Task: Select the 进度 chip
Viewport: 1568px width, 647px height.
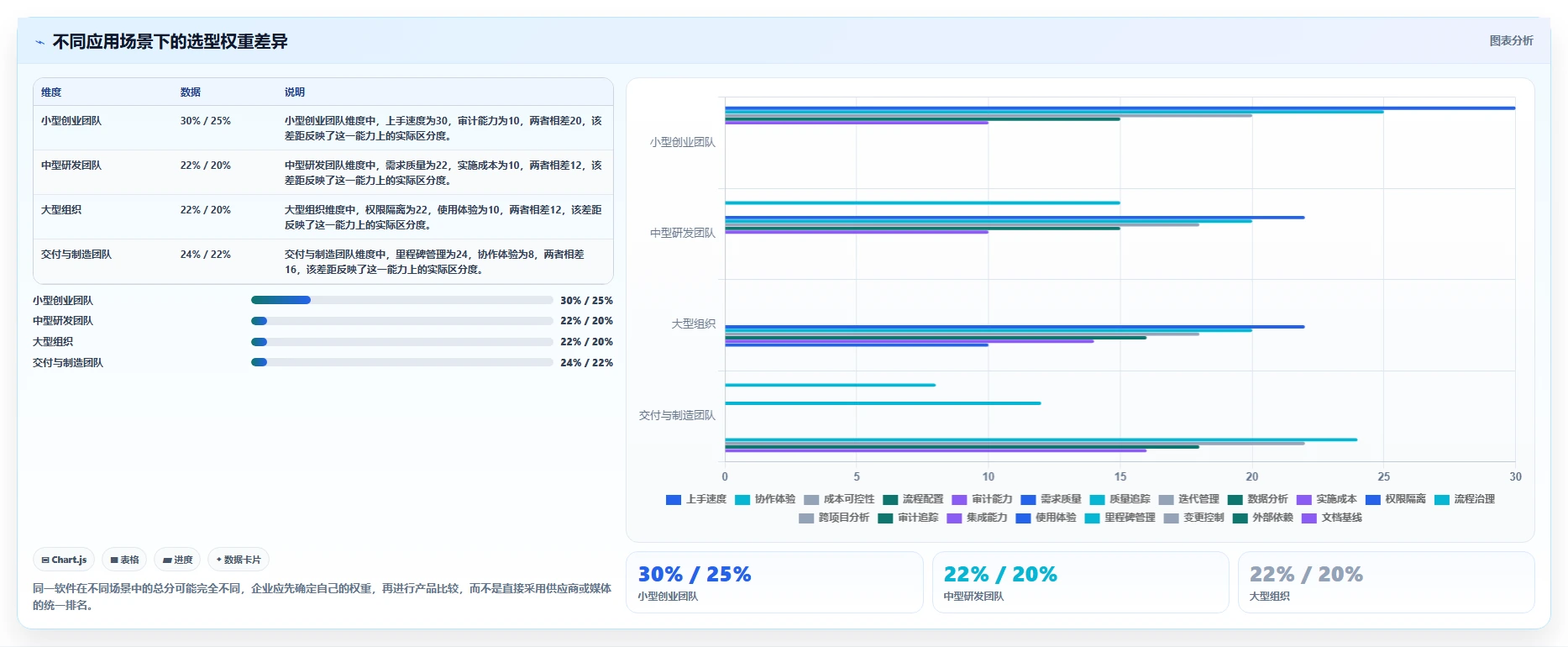Action: point(177,560)
